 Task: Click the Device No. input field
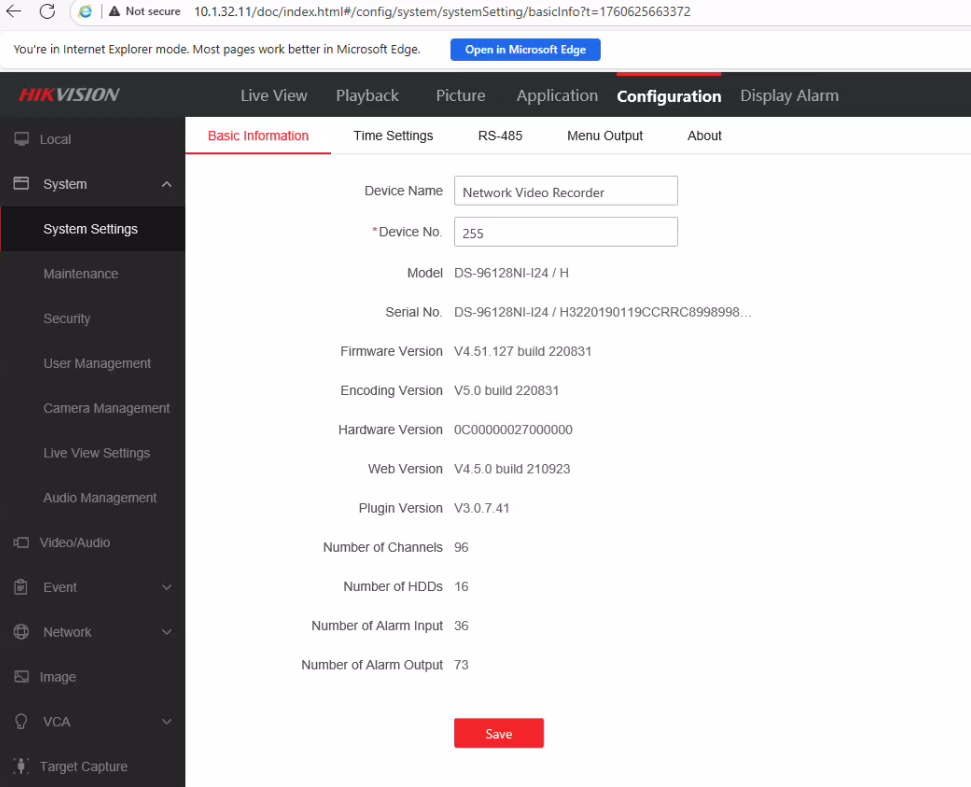[566, 232]
